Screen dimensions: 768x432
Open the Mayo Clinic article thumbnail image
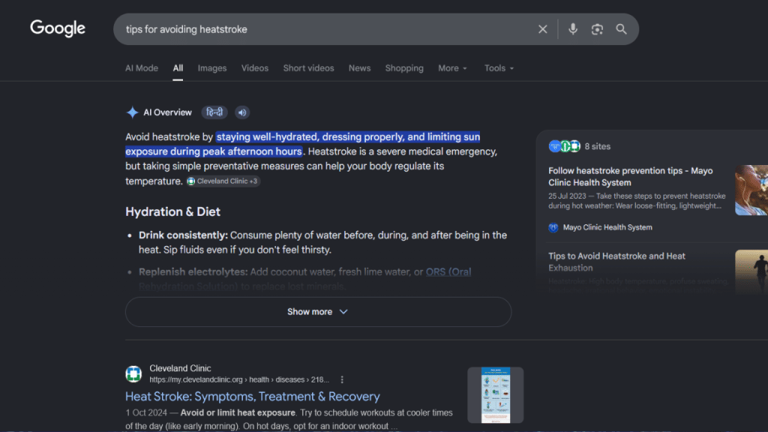pyautogui.click(x=751, y=190)
